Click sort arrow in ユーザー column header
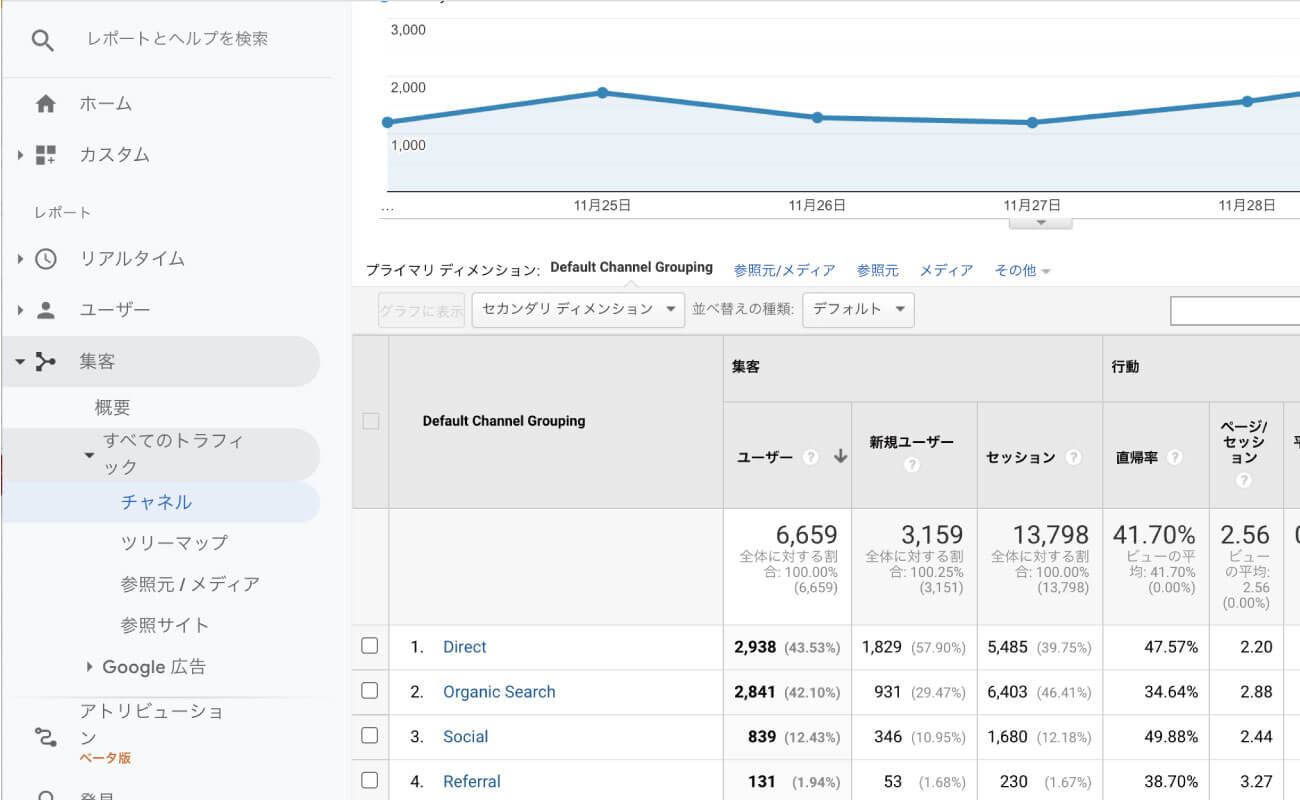The height and width of the screenshot is (800, 1300). [x=840, y=456]
